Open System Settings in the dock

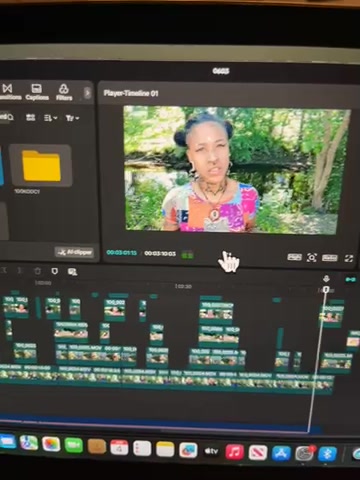pyautogui.click(x=304, y=454)
